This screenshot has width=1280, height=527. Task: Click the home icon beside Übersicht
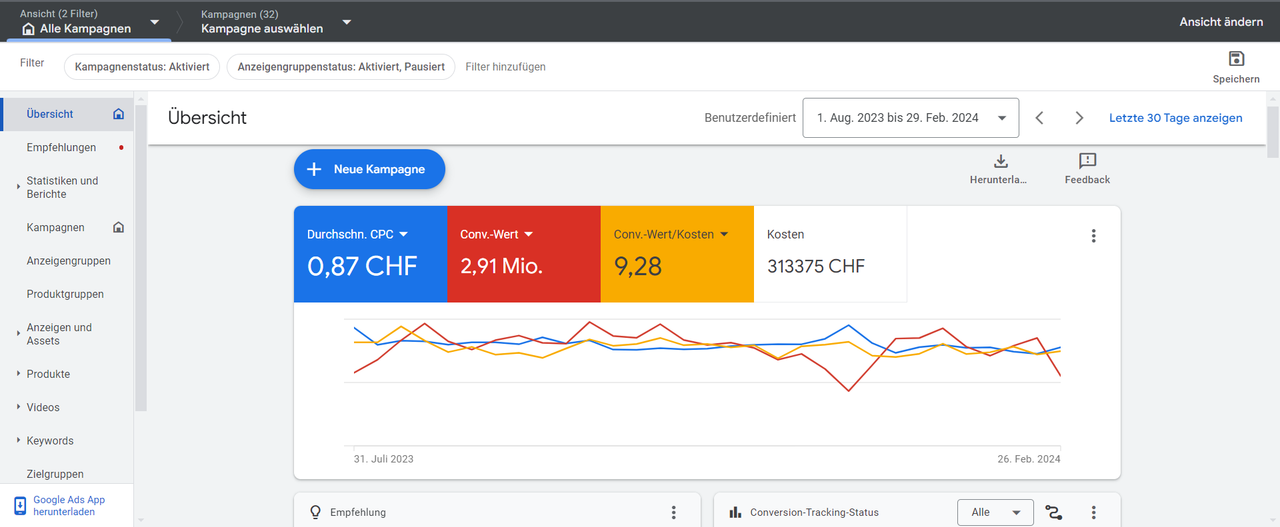pyautogui.click(x=118, y=114)
